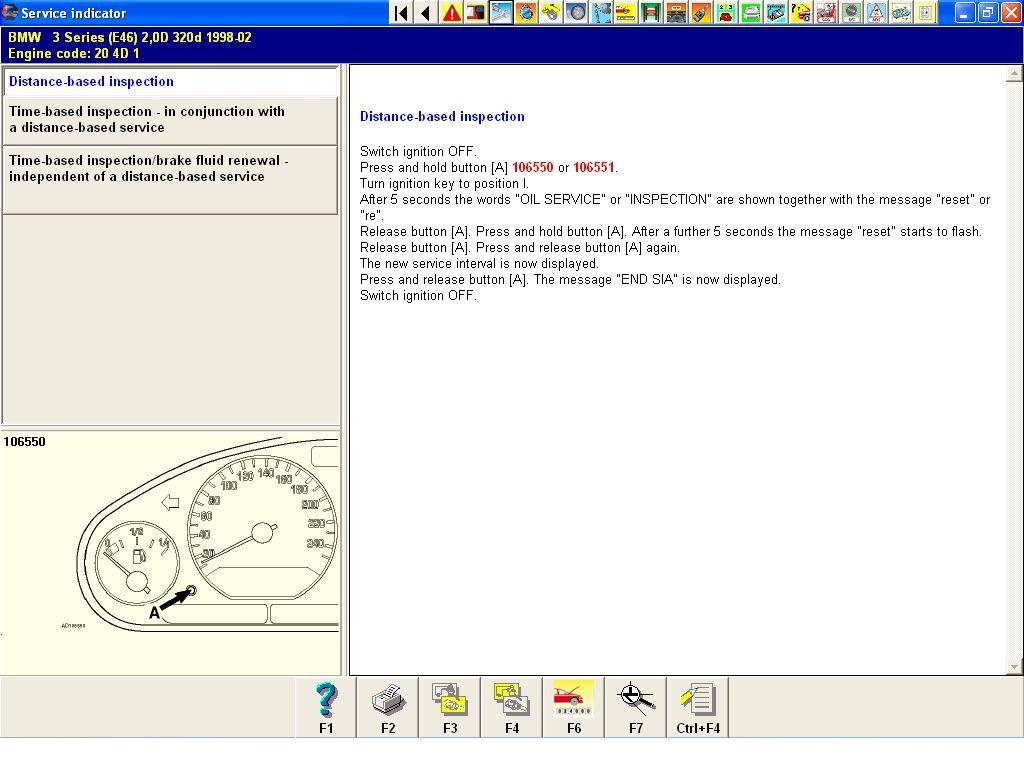1024x768 pixels.
Task: Open the yellow question-mark car diagnostics icon
Action: 801,12
